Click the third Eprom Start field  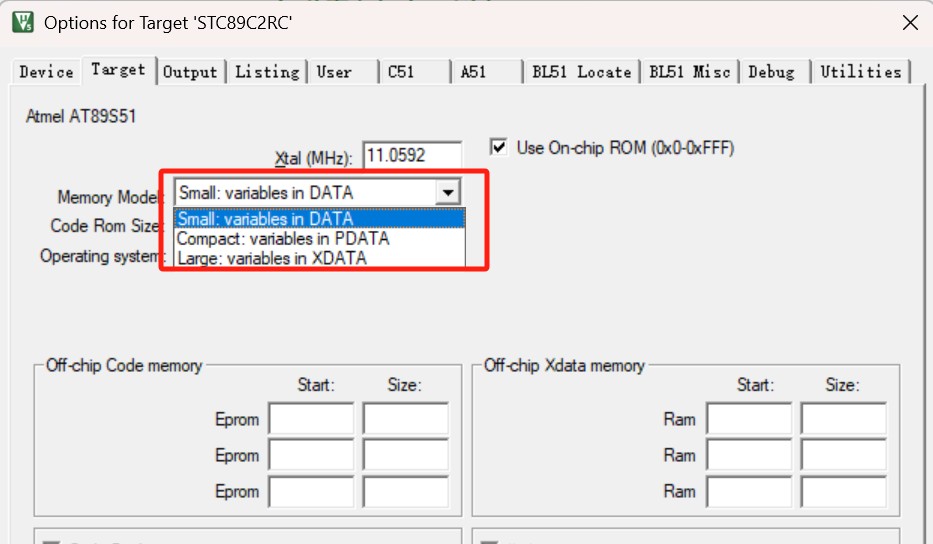click(x=311, y=492)
